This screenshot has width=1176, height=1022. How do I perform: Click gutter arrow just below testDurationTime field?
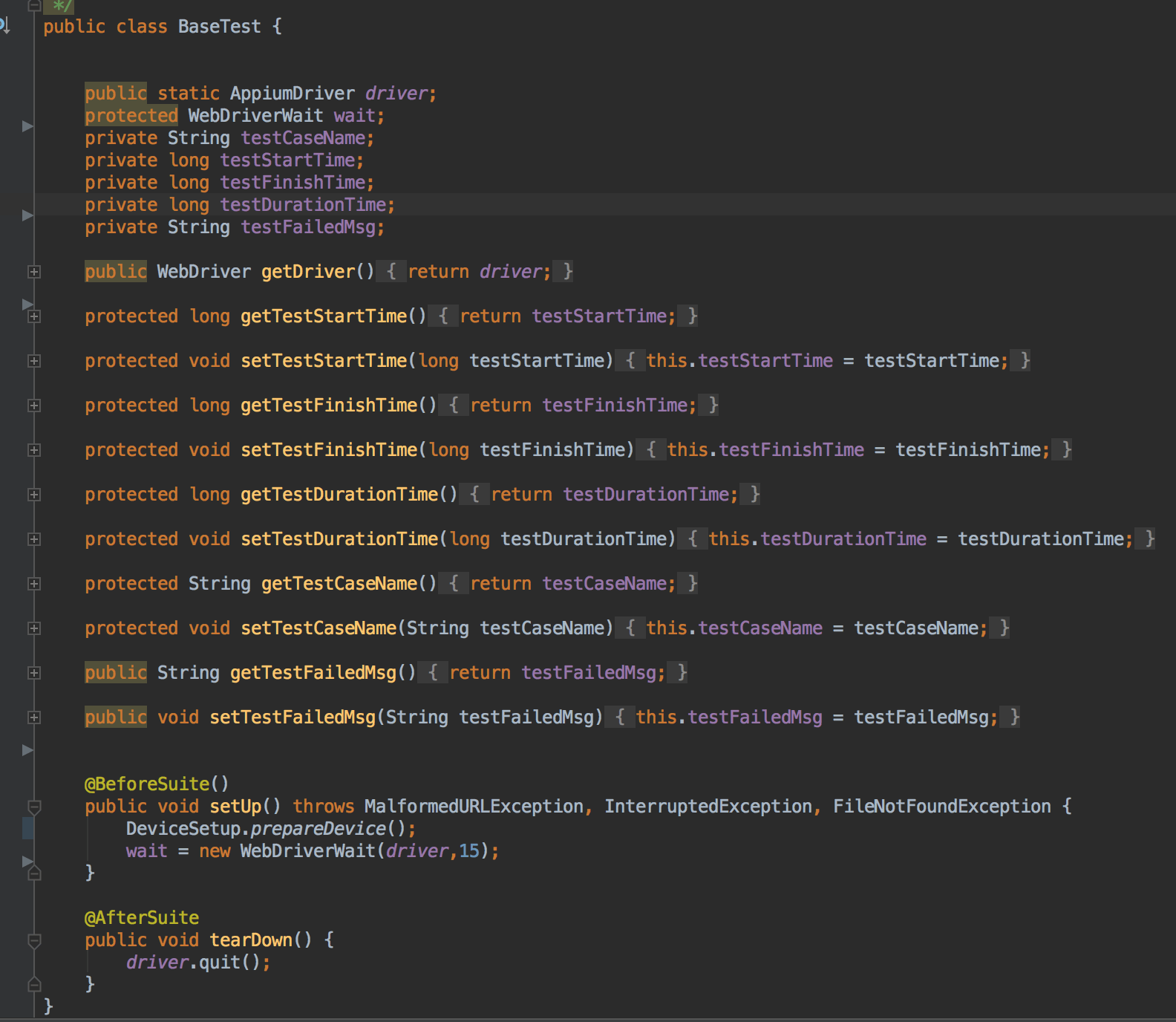pyautogui.click(x=27, y=215)
